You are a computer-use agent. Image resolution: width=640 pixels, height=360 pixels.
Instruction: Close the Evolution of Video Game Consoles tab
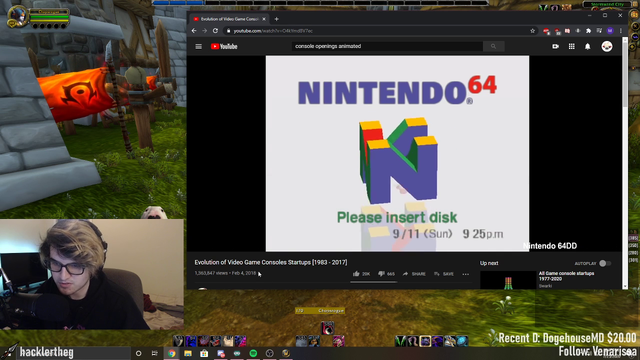click(x=264, y=19)
